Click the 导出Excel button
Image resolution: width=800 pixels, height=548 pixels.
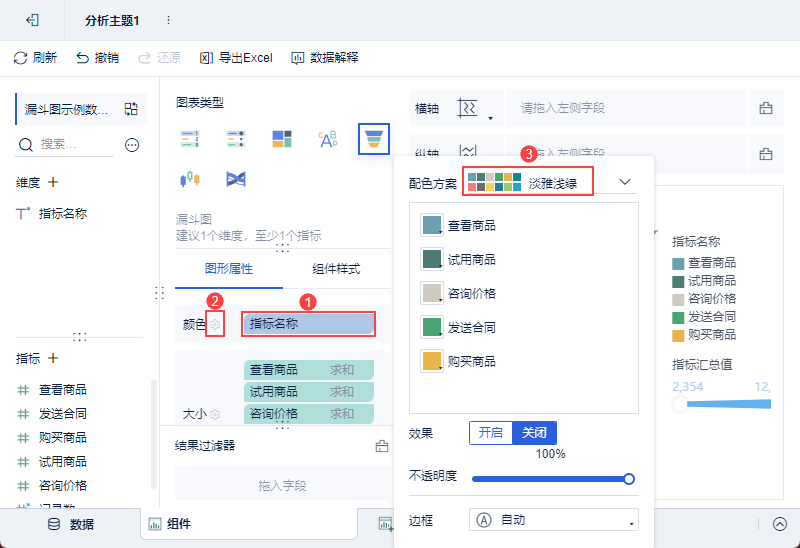click(236, 57)
